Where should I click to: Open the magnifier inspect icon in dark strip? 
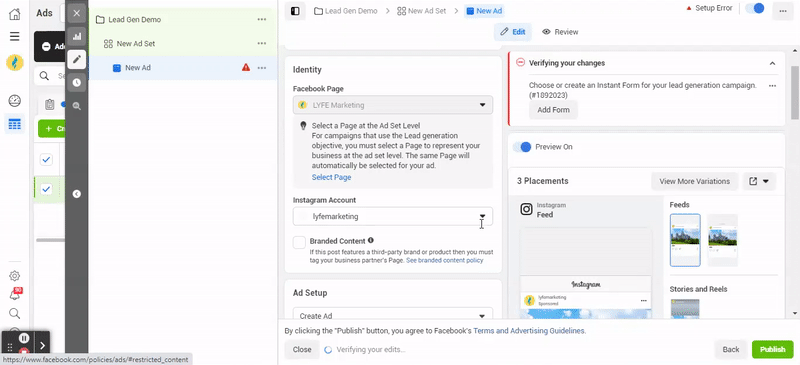point(77,106)
